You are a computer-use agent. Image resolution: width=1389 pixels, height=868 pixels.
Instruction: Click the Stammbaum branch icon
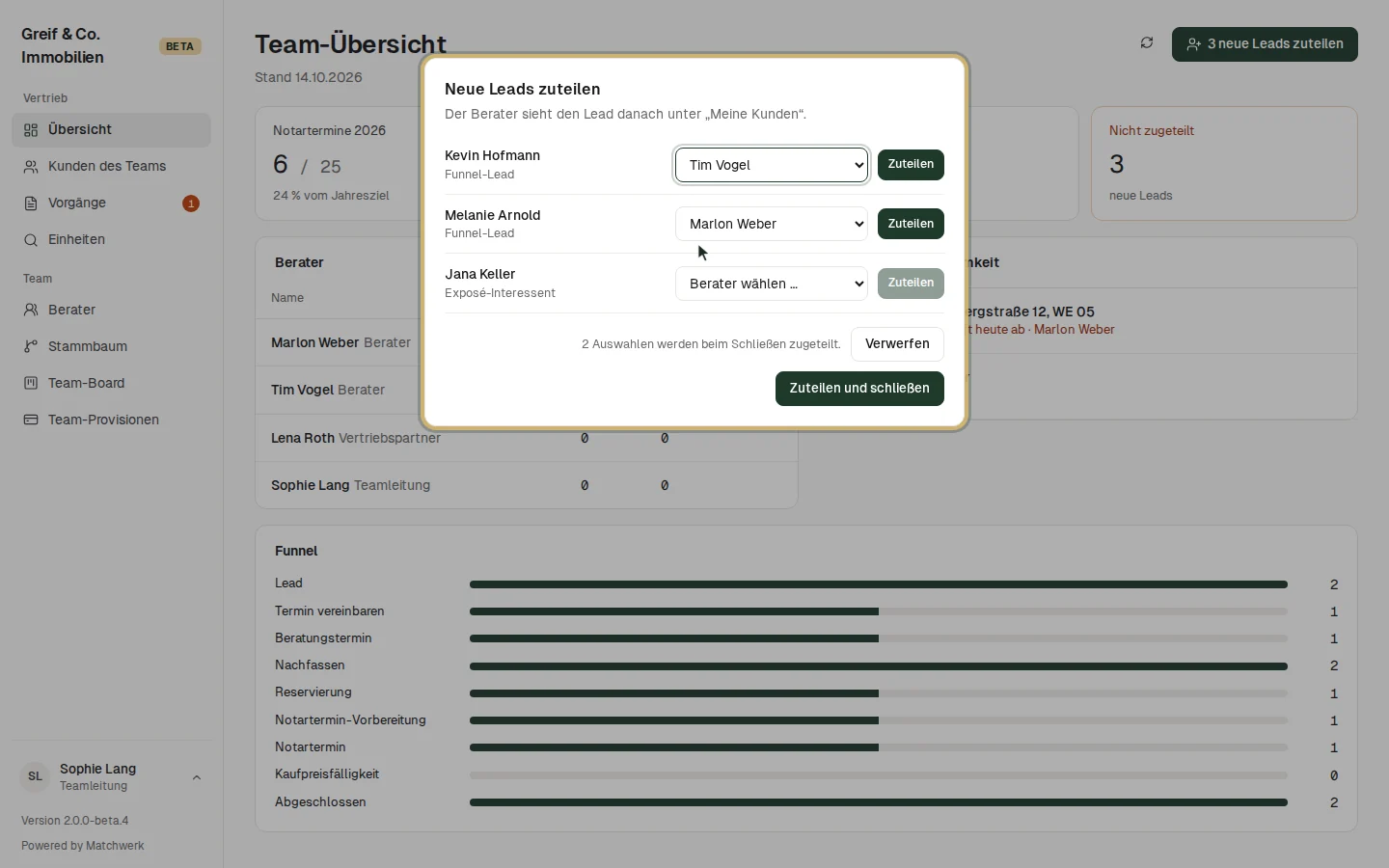pos(31,347)
